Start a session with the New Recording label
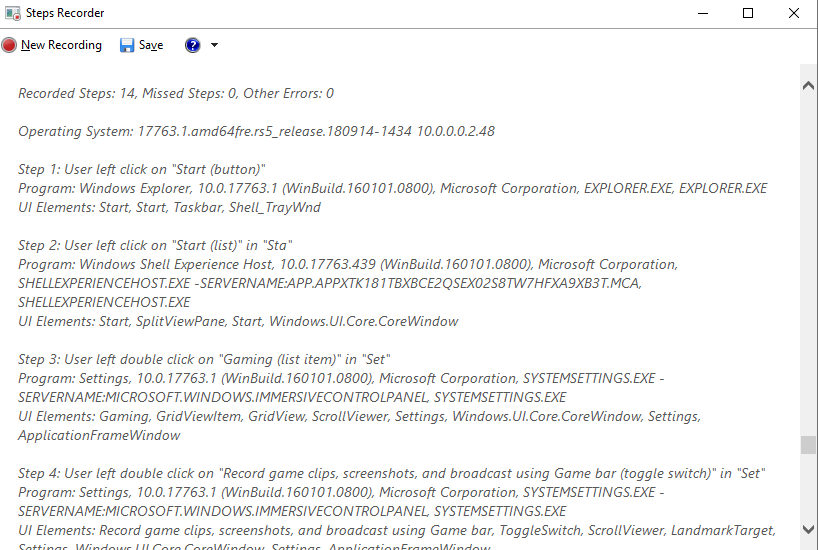 [x=61, y=45]
